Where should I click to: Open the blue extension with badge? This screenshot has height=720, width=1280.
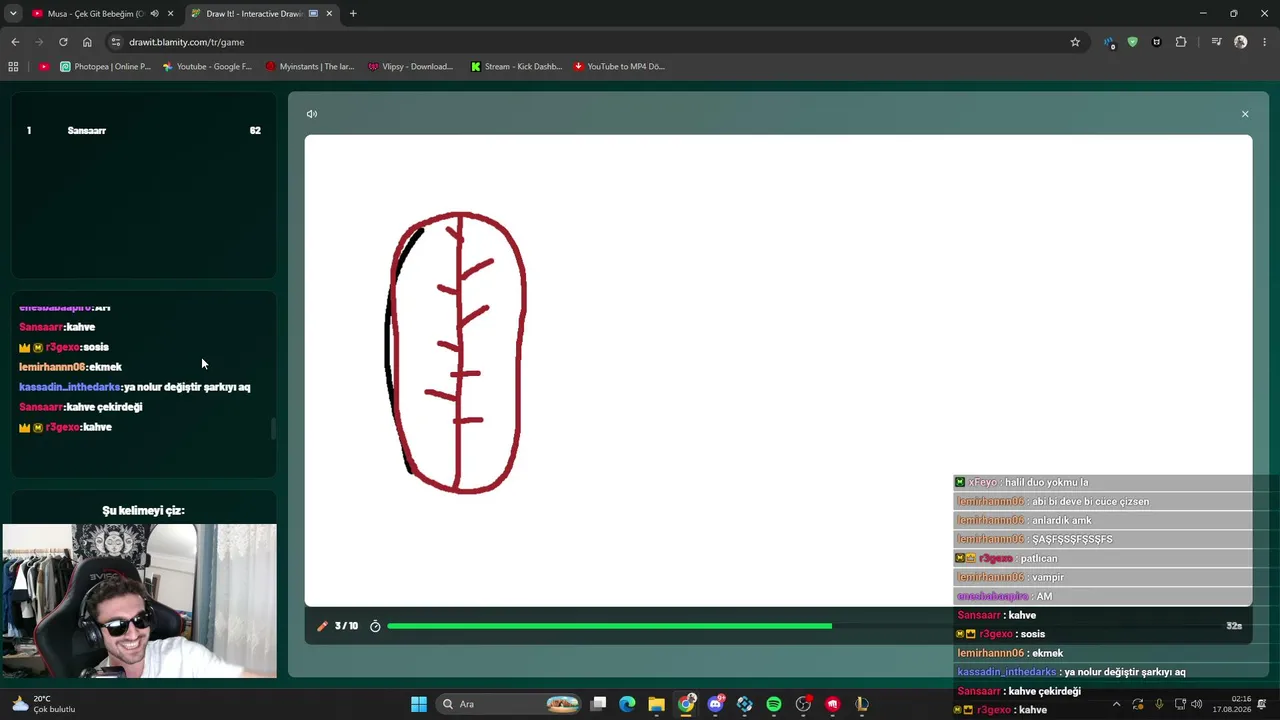[1109, 42]
